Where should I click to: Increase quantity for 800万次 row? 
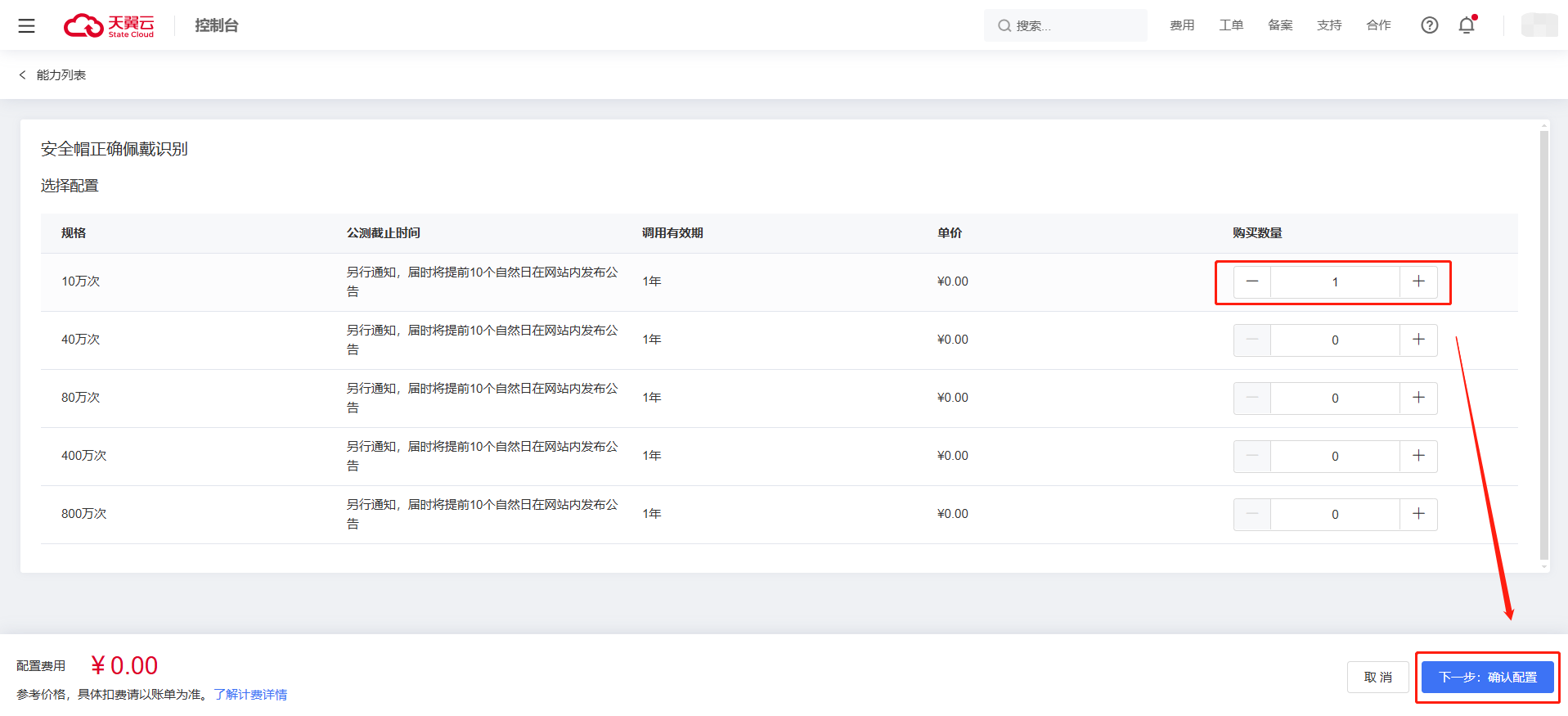coord(1418,514)
